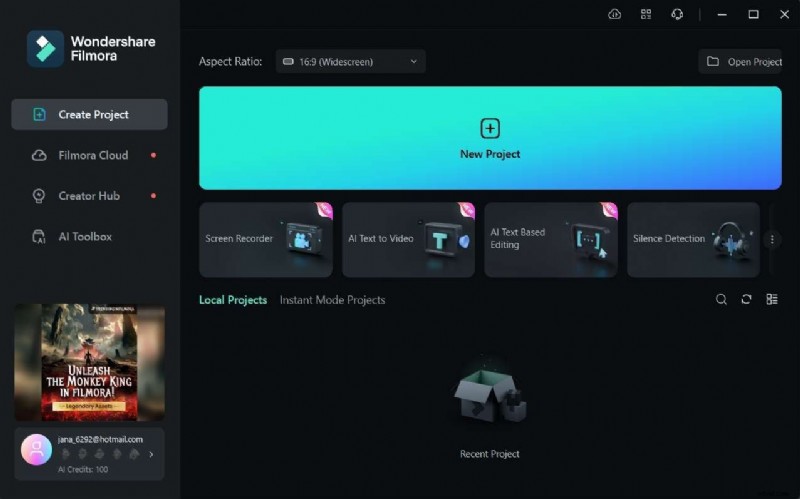
Task: Open the Monkey King promo banner
Action: [x=89, y=362]
